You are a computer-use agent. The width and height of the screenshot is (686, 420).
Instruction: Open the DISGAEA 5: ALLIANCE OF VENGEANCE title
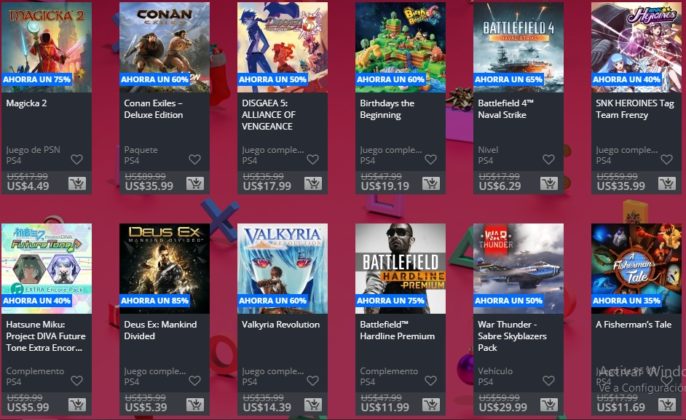(x=269, y=115)
